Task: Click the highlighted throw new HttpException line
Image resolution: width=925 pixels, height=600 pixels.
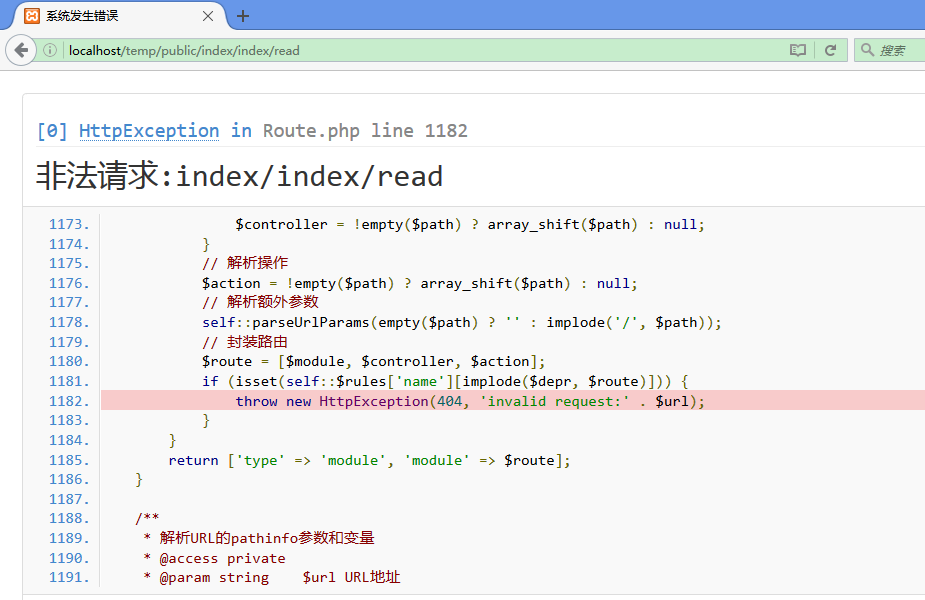Action: click(x=470, y=401)
